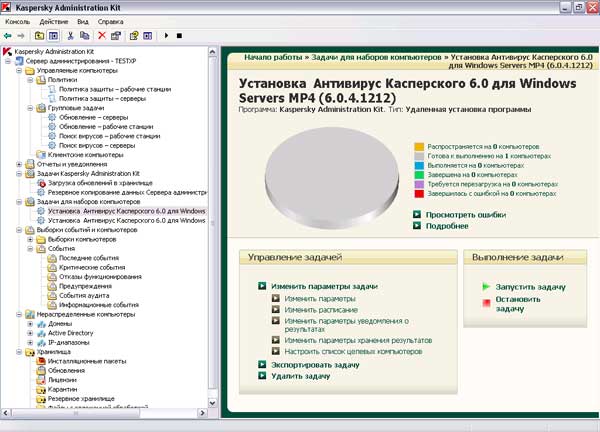Image resolution: width=600 pixels, height=432 pixels.
Task: Click the red Delete X toolbar icon
Action: [x=101, y=35]
